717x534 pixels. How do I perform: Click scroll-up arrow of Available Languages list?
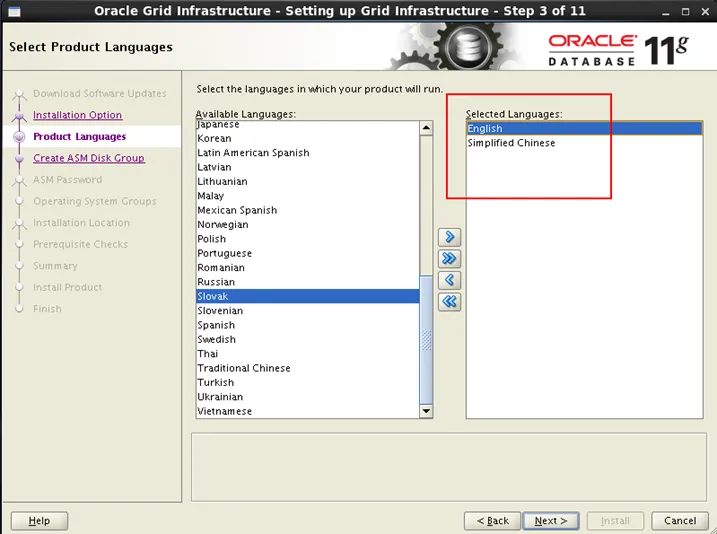426,128
